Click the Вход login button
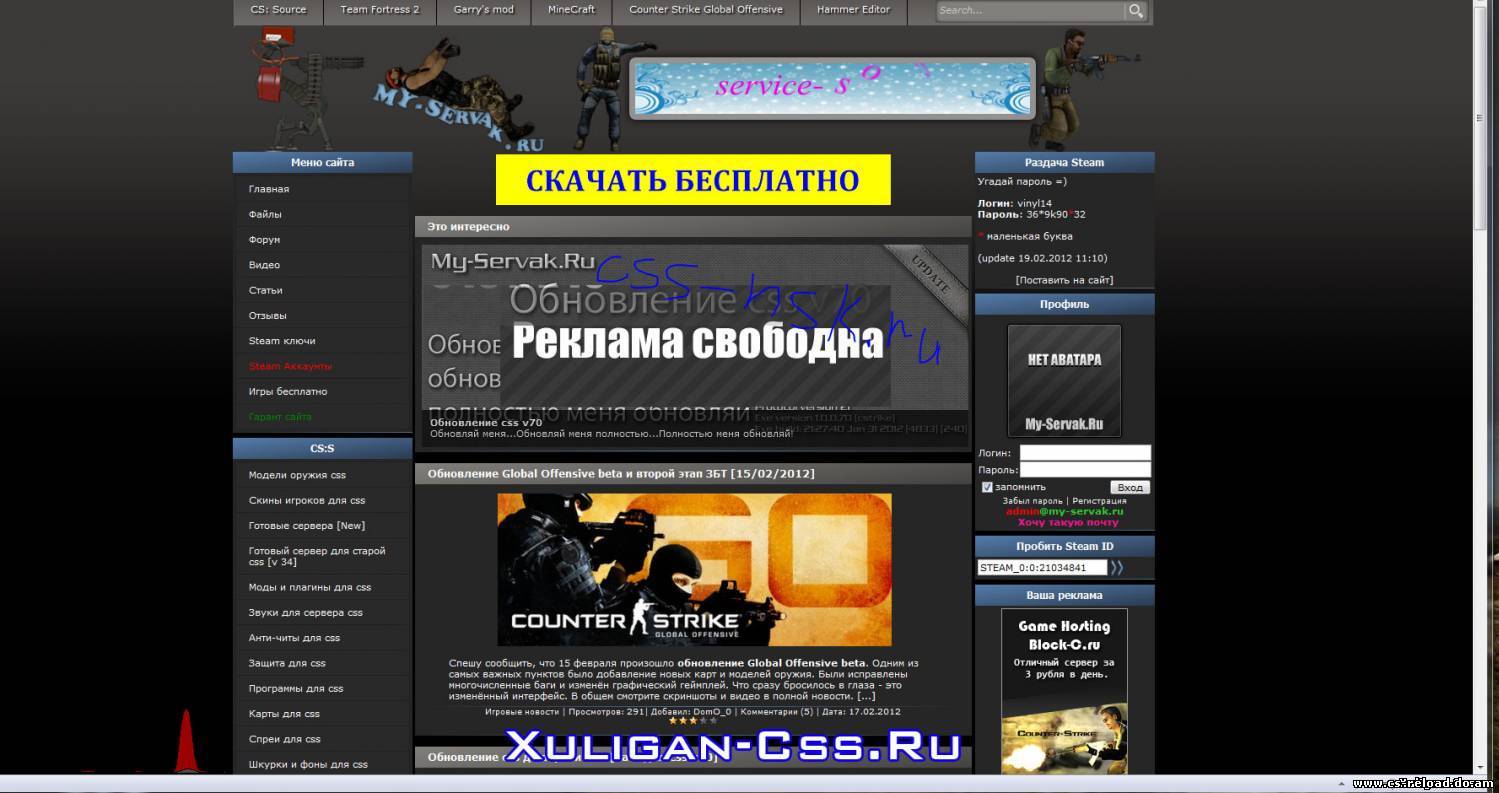 (1130, 487)
